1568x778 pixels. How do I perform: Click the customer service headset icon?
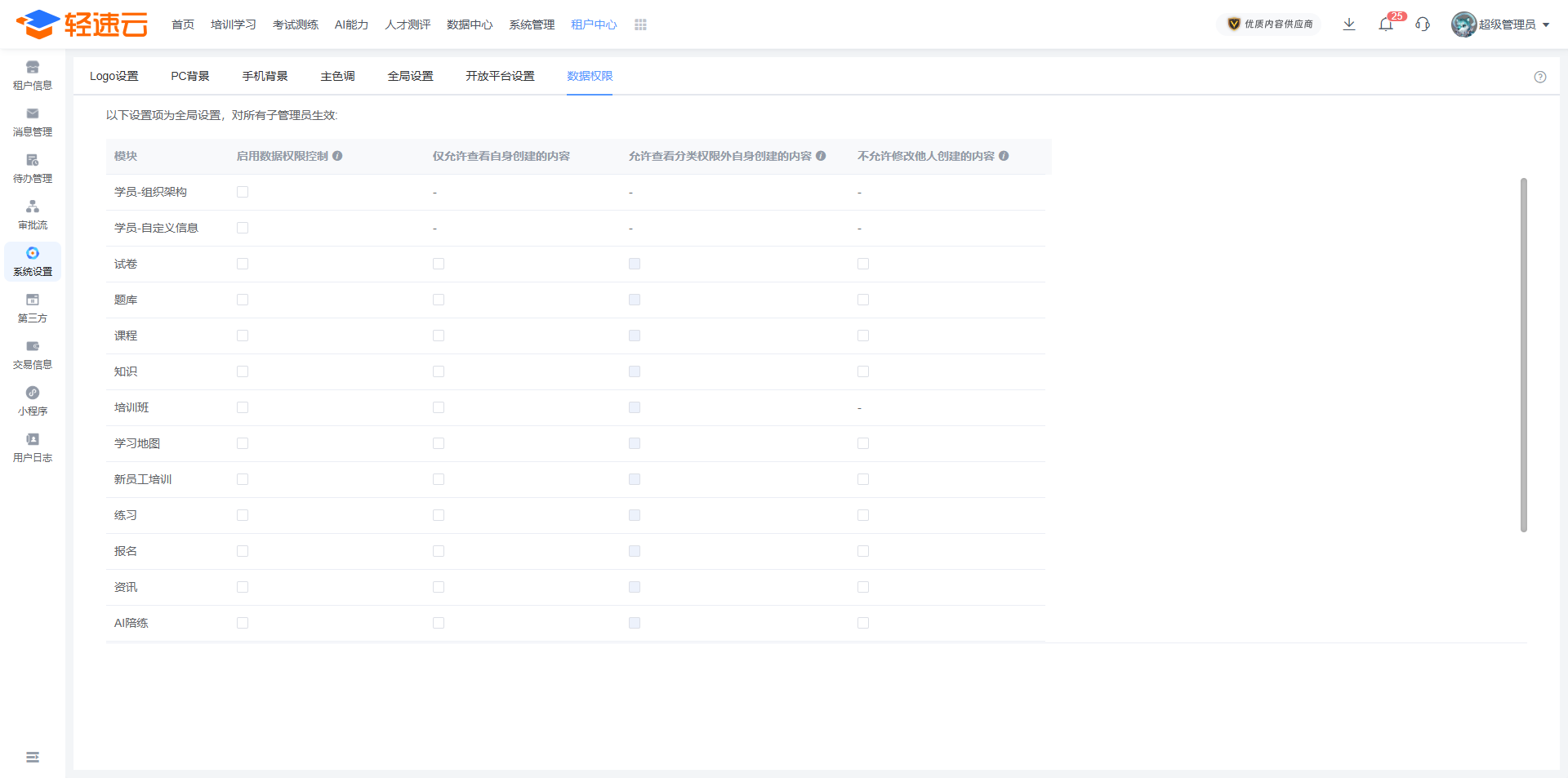pyautogui.click(x=1423, y=24)
